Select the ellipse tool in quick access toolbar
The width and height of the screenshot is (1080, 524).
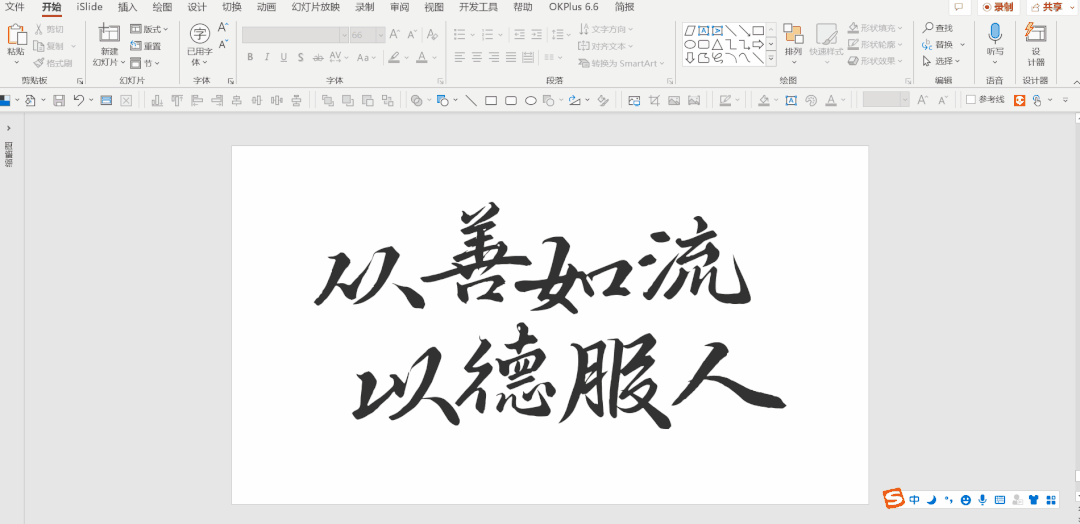(x=531, y=101)
